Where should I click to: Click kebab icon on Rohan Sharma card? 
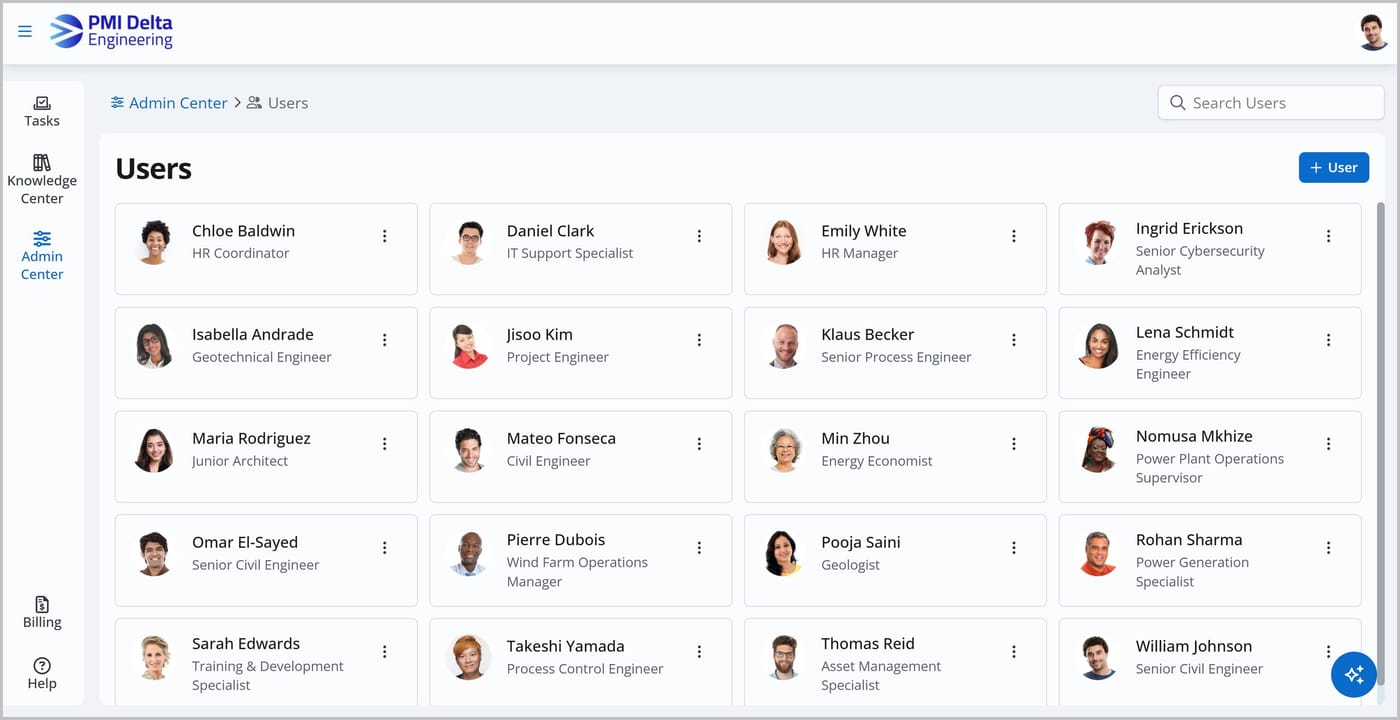[1328, 548]
